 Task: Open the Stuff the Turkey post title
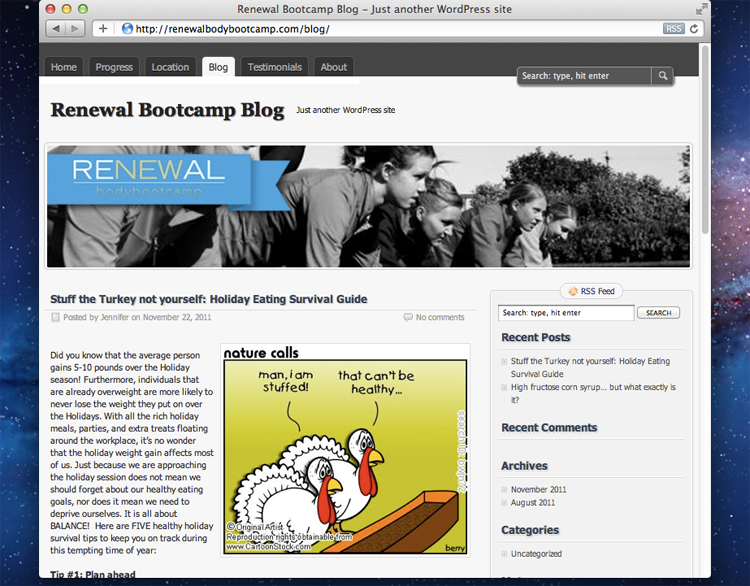(x=208, y=299)
